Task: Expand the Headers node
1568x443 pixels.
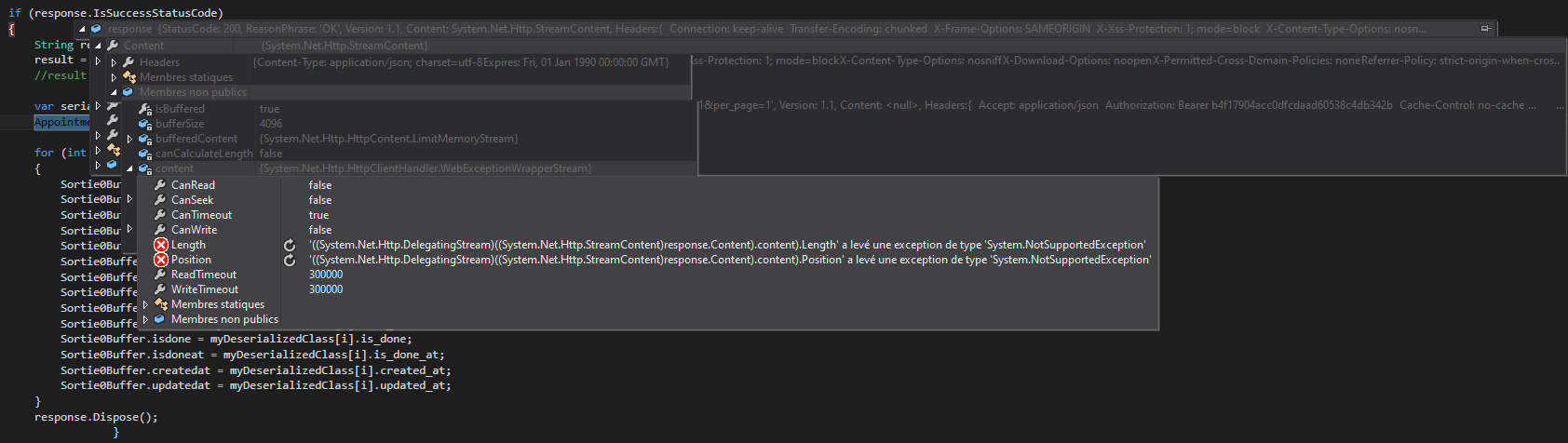Action: click(114, 62)
